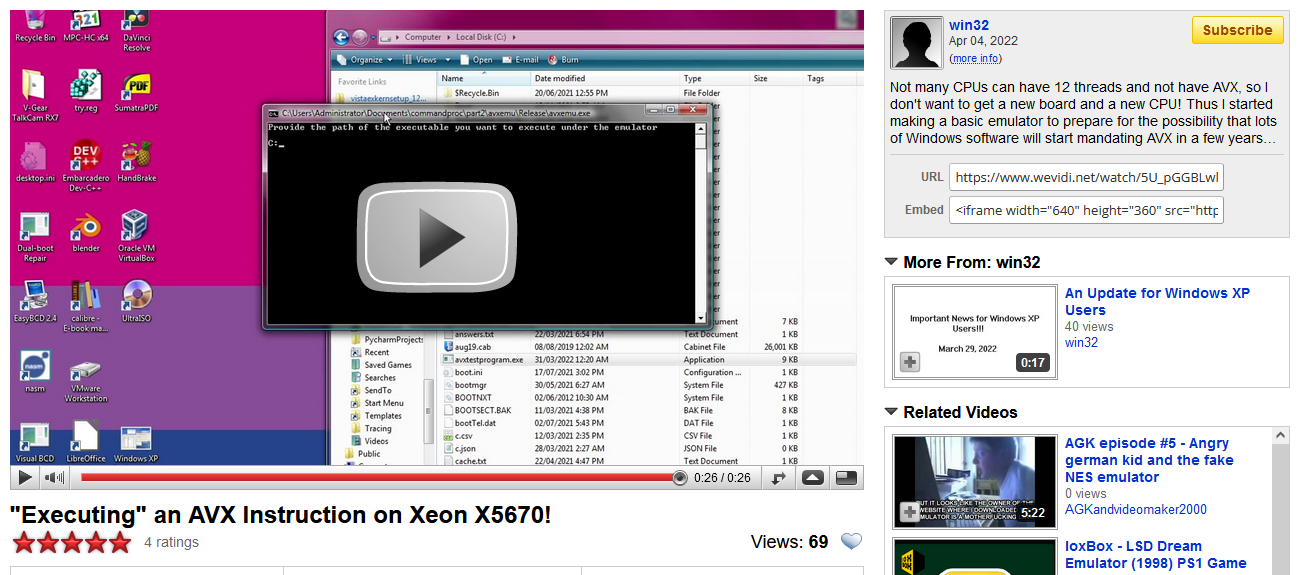Open the win32 link under '40 views'
The width and height of the screenshot is (1299, 575).
(1081, 342)
